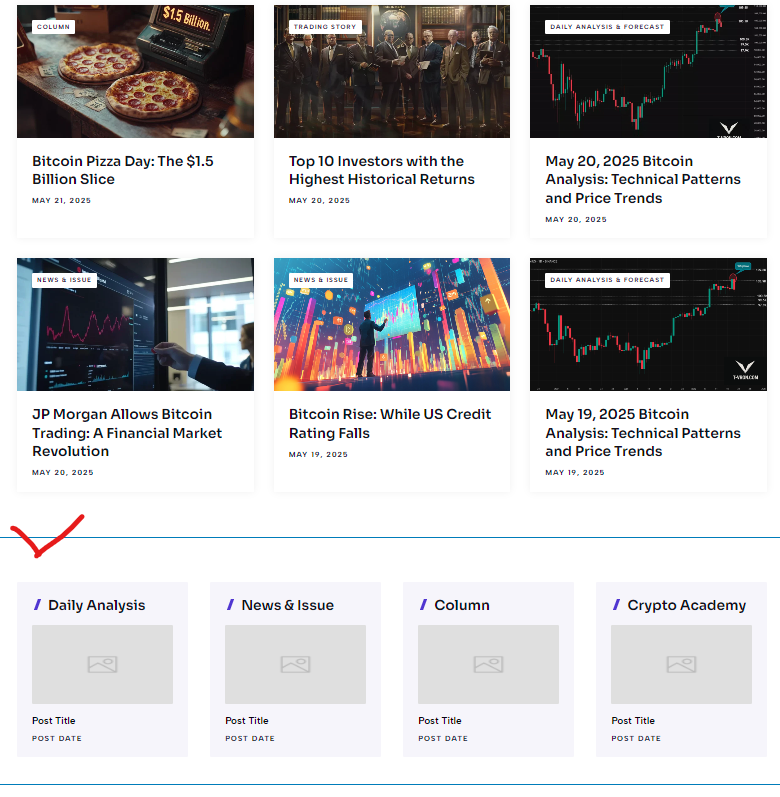Click MAY 20, 2025 date under May 20 analysis

(576, 220)
